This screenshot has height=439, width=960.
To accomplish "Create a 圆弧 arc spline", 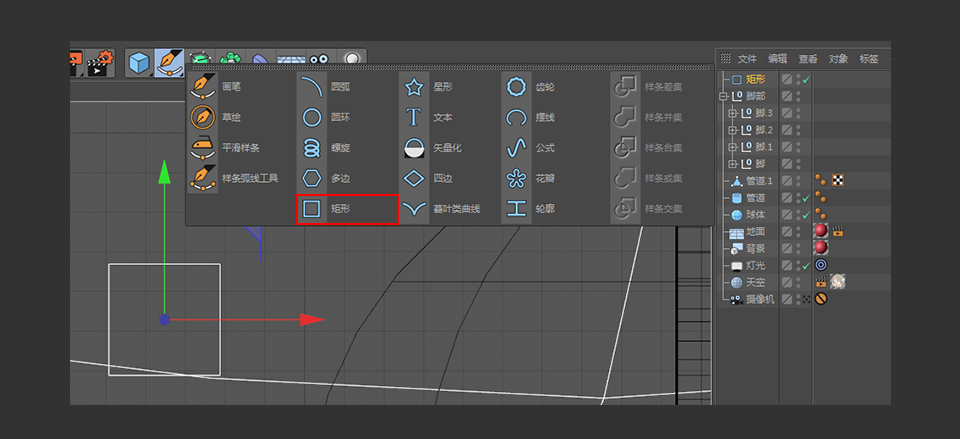I will click(324, 87).
